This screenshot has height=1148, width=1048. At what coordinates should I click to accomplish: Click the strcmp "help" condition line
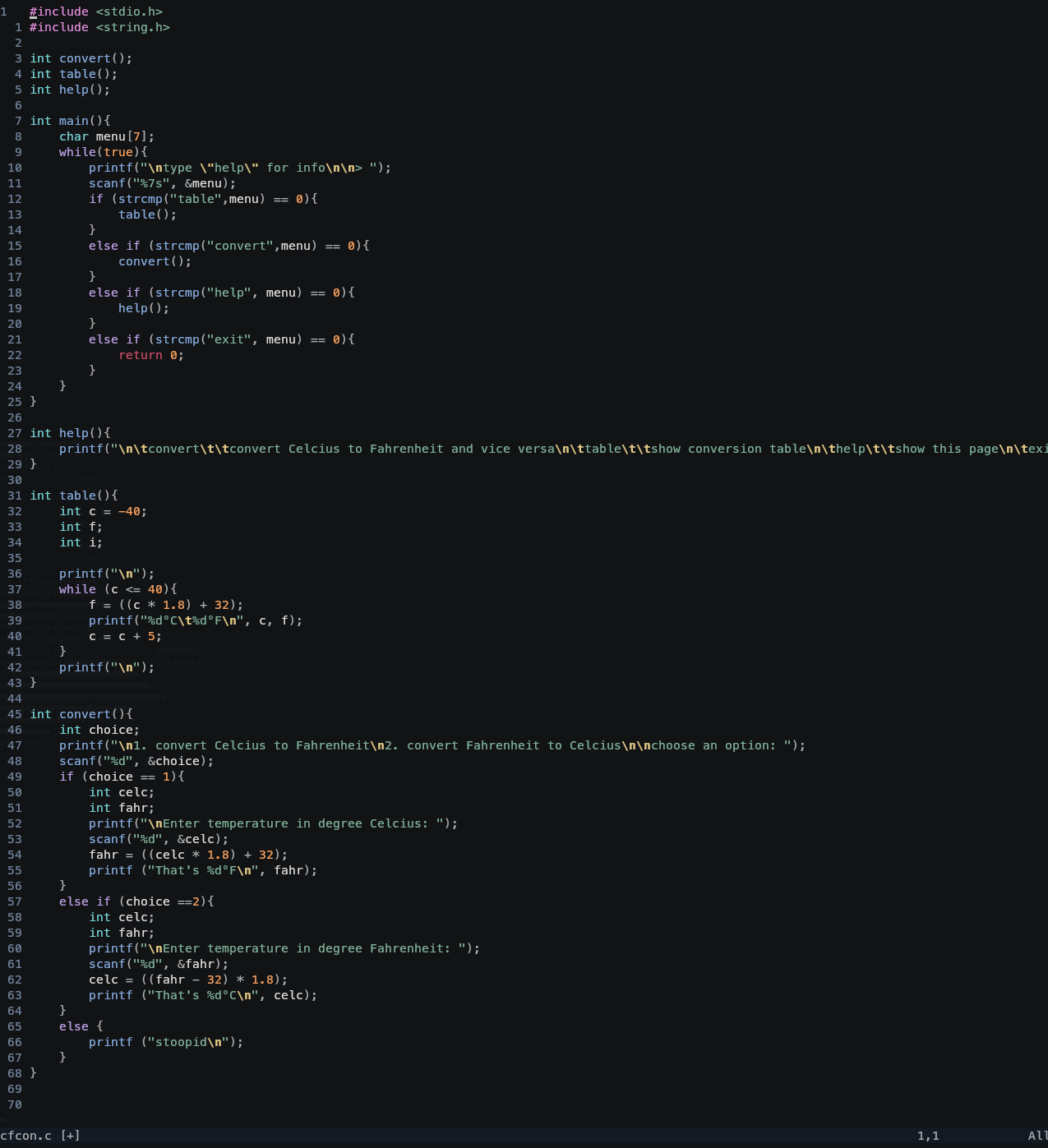pos(222,293)
